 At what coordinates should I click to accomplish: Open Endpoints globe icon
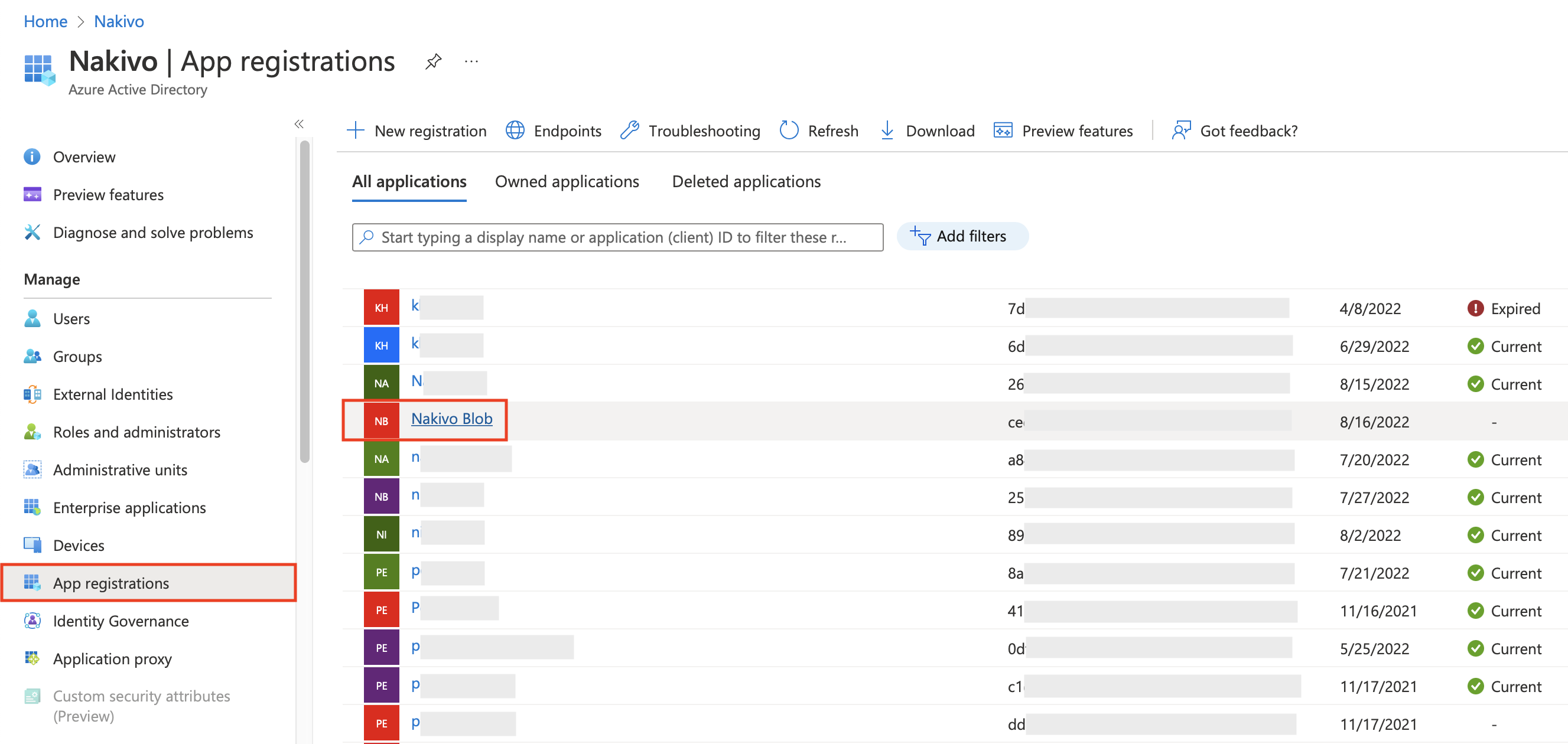coord(515,131)
